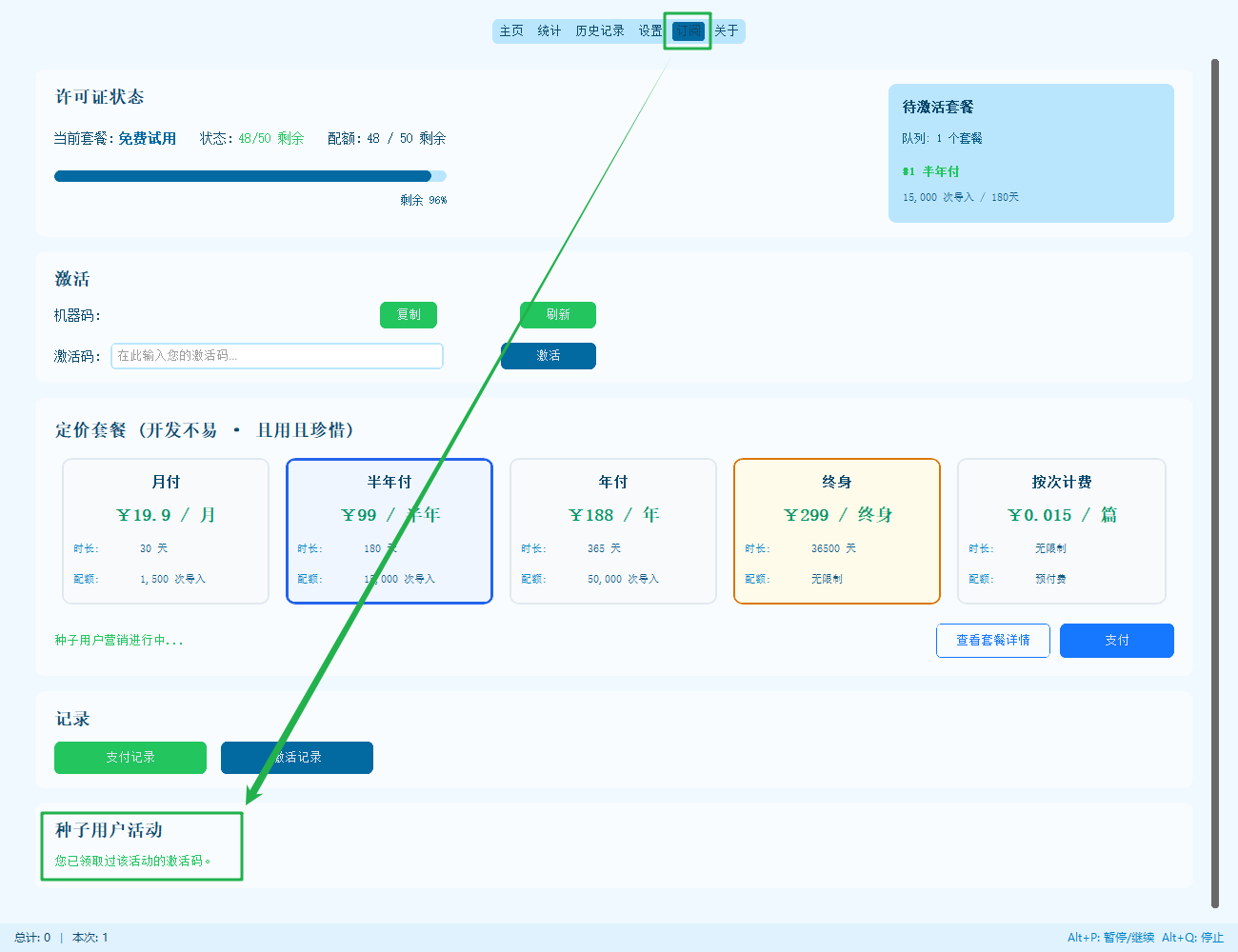The width and height of the screenshot is (1238, 952).
Task: Select the 月付 pricing plan card
Action: click(x=166, y=531)
